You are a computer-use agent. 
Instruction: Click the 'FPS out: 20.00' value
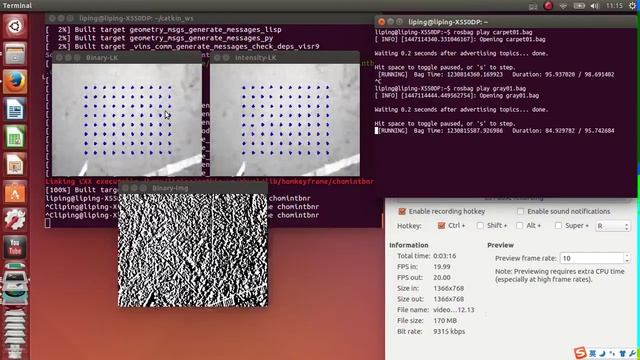point(442,278)
